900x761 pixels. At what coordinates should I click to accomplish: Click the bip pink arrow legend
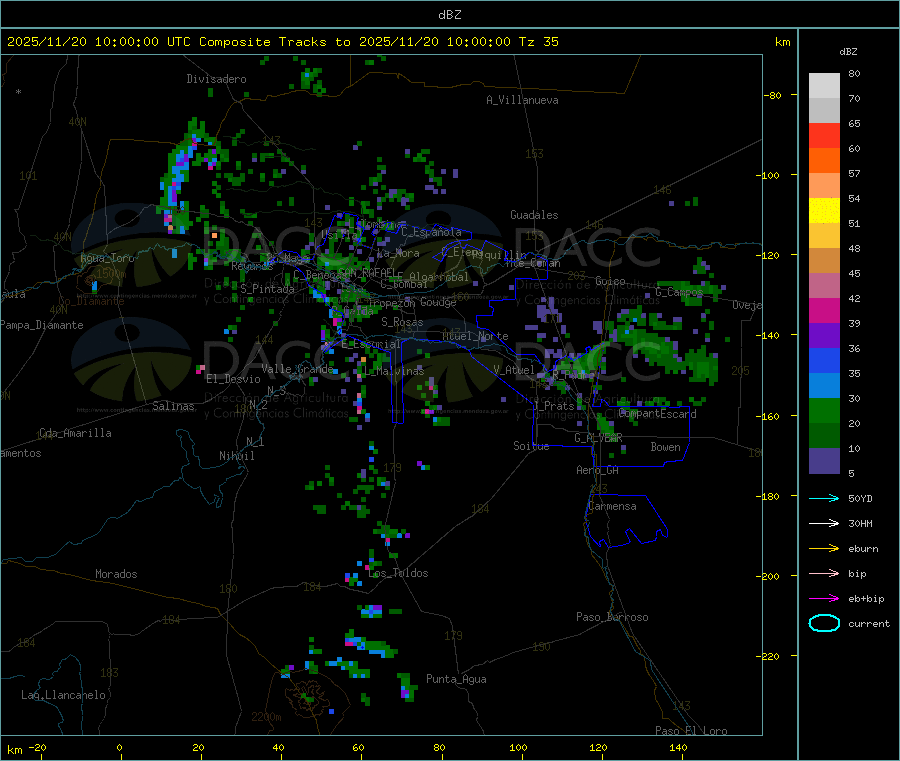[x=824, y=573]
